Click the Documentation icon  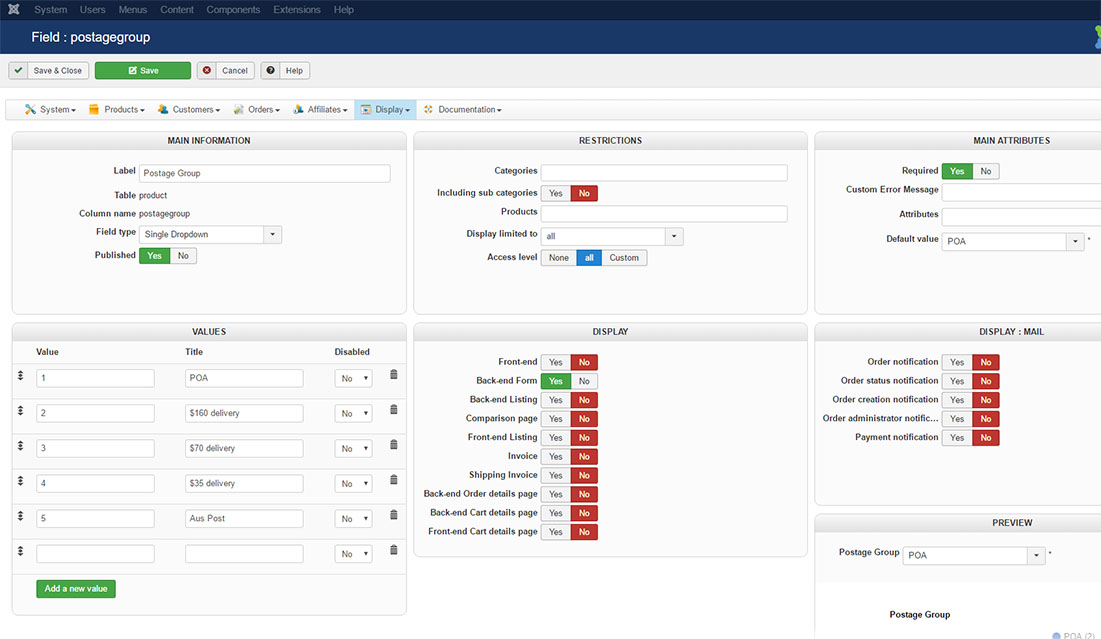428,109
